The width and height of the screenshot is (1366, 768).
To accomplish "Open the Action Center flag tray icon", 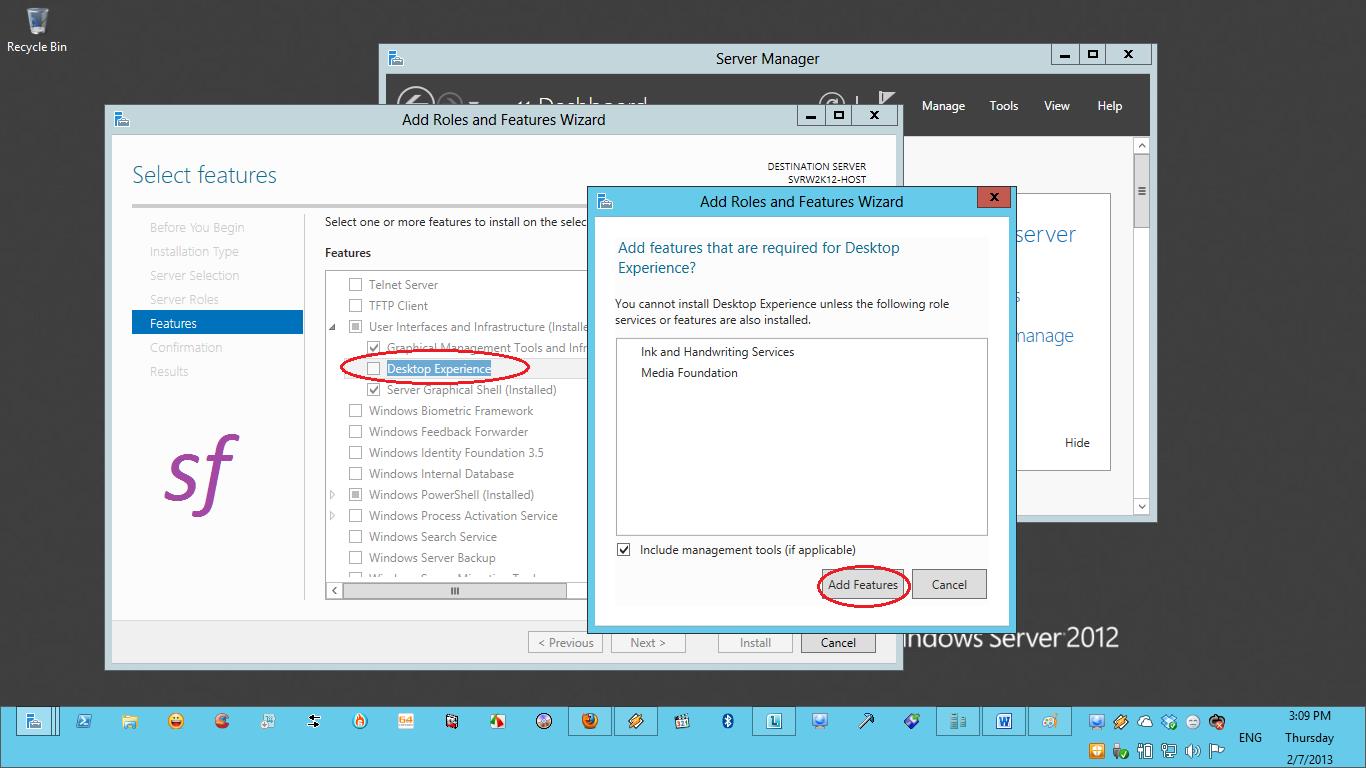I will (1217, 751).
